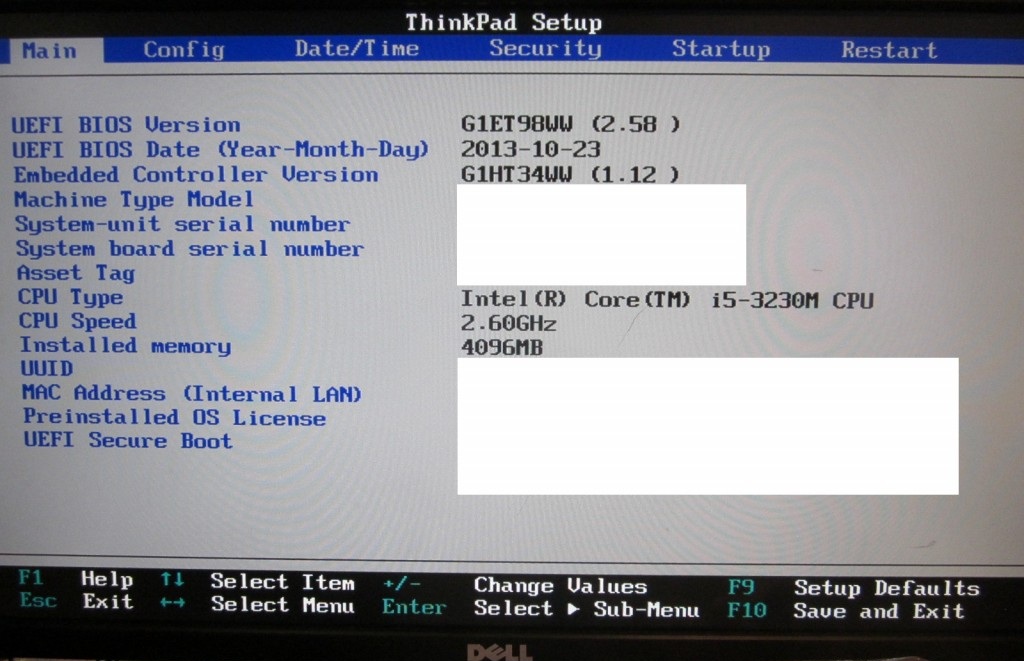Click the 'CPU Speed' label

click(78, 321)
